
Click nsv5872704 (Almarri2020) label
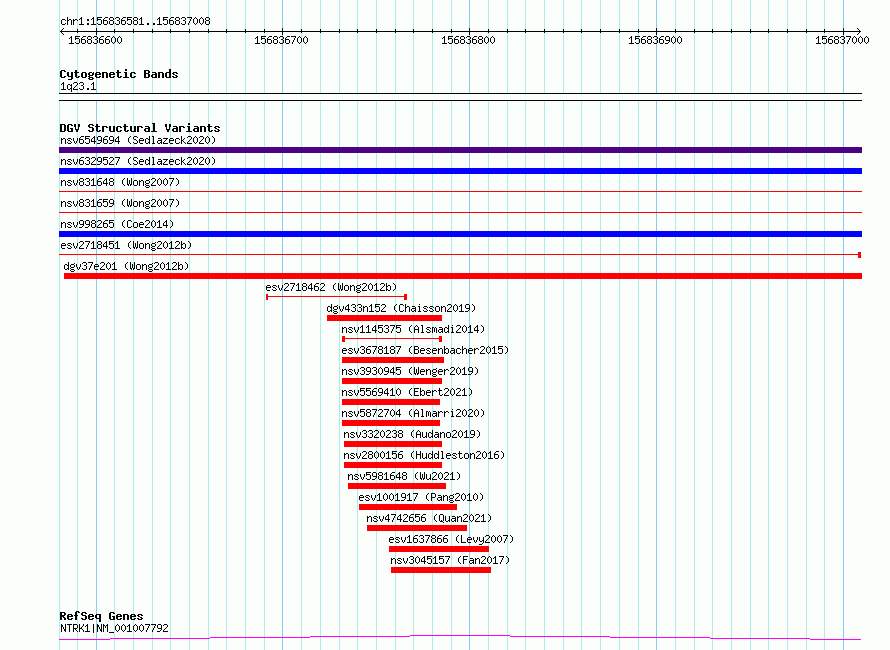(413, 413)
